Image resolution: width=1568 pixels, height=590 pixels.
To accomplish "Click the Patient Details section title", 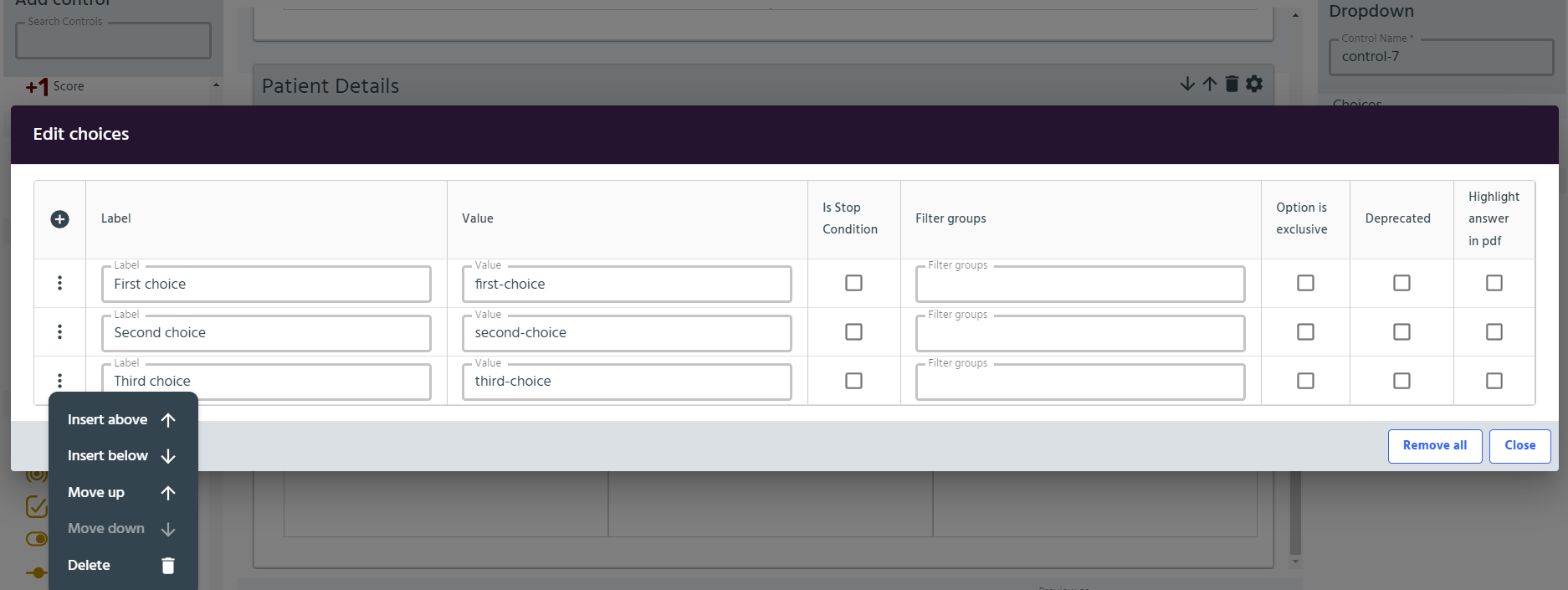I will (330, 86).
